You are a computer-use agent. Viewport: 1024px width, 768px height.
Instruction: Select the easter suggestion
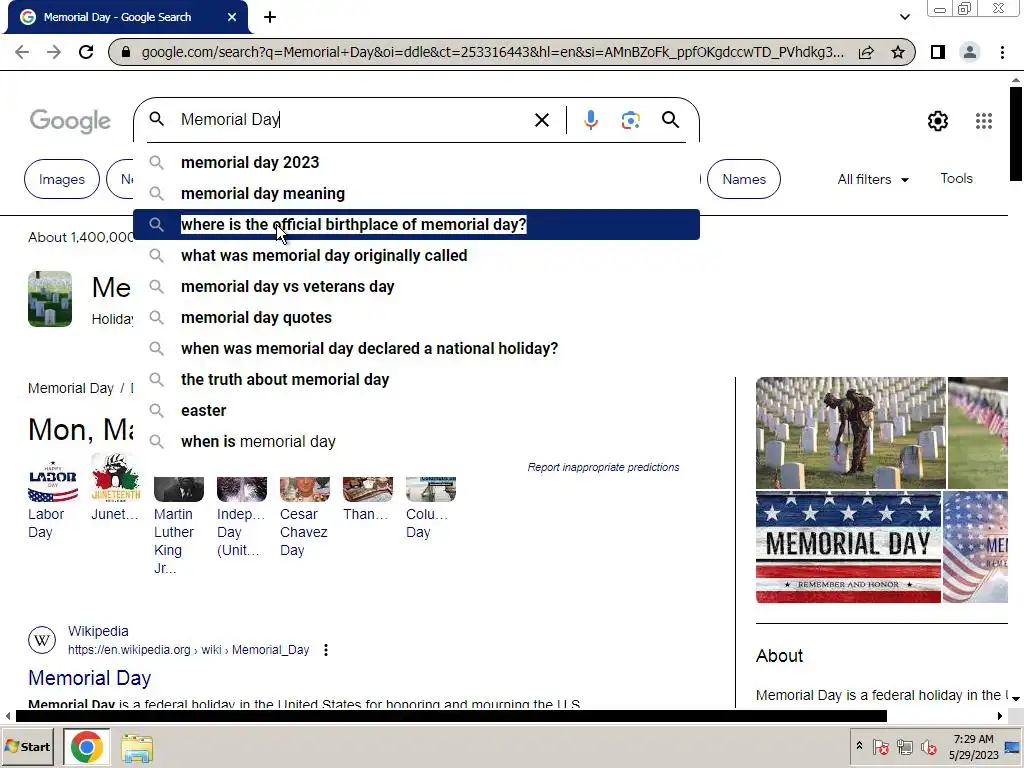click(x=416, y=411)
